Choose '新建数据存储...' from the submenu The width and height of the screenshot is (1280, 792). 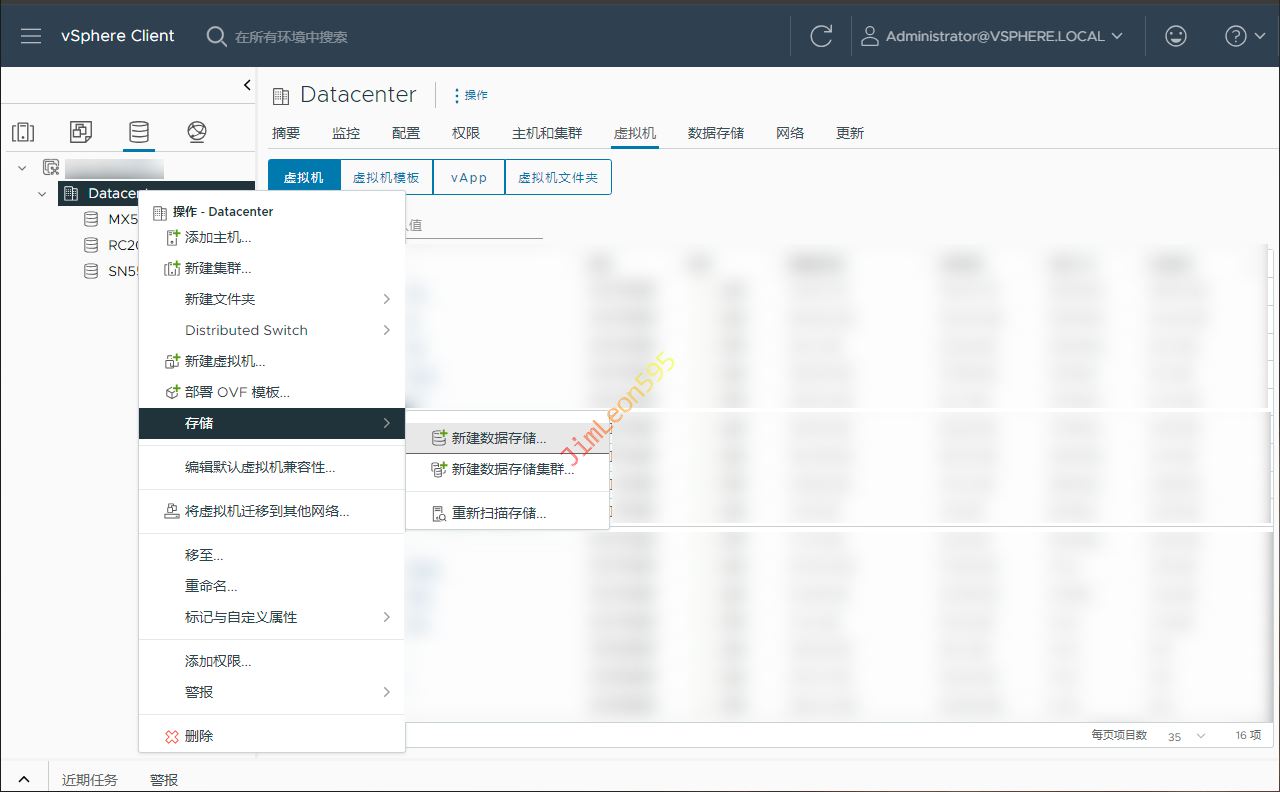(498, 438)
